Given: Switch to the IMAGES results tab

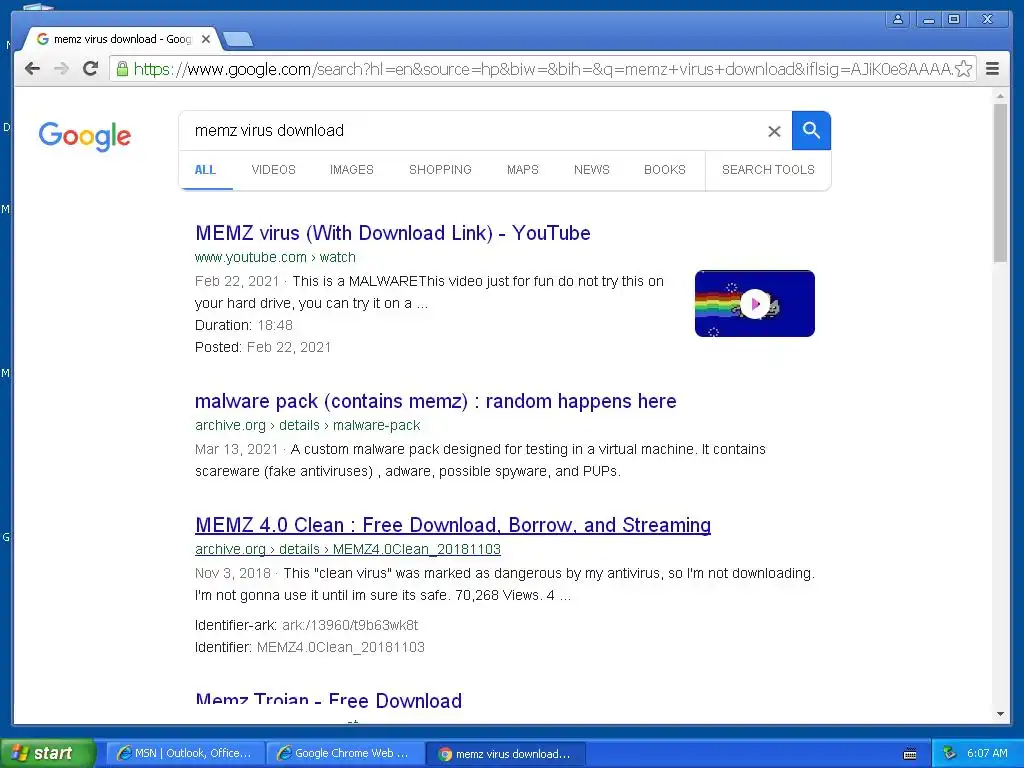Looking at the screenshot, I should click(351, 170).
